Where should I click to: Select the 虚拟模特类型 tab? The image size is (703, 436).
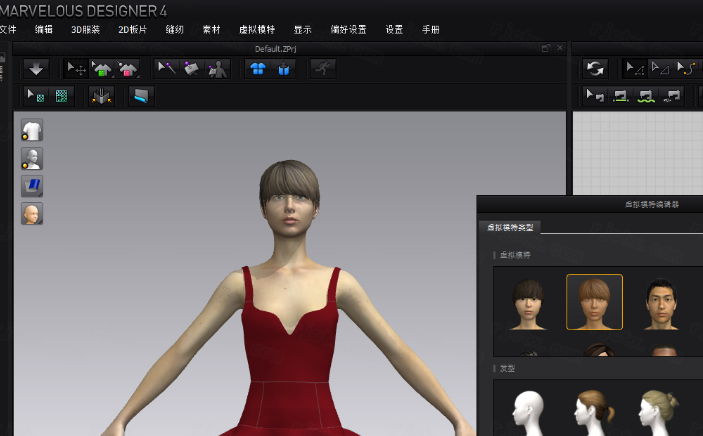point(510,227)
